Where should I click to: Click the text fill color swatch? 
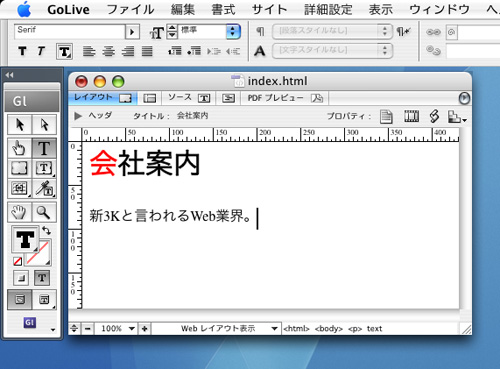(x=25, y=239)
